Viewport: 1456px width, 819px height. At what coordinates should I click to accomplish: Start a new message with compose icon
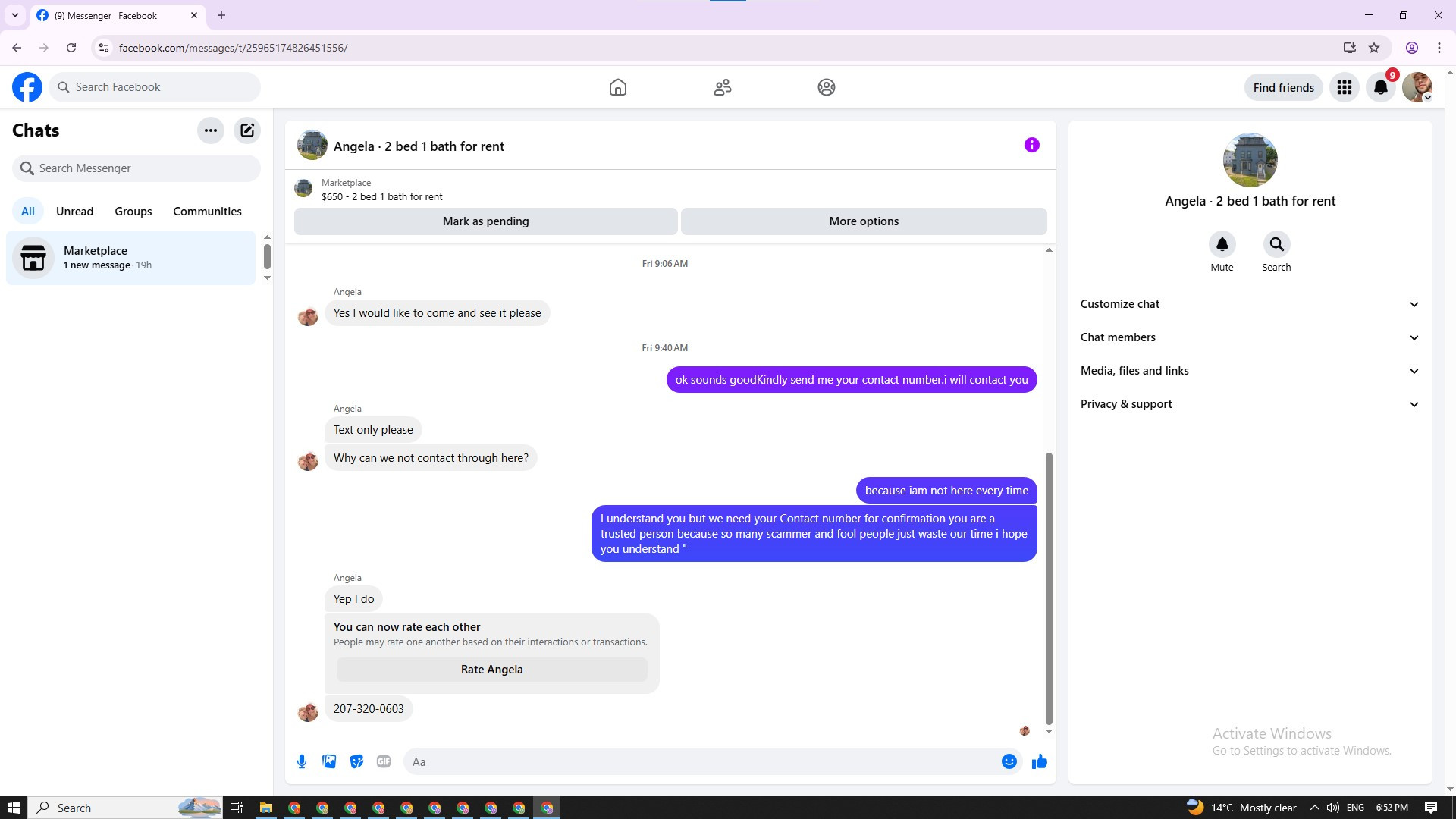247,130
